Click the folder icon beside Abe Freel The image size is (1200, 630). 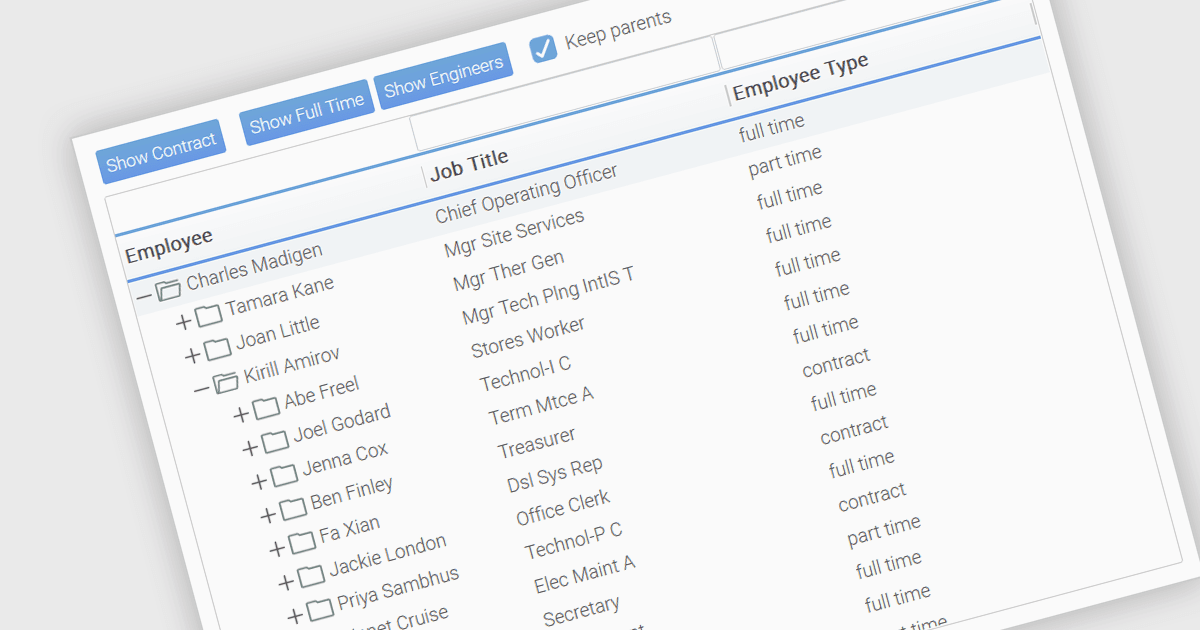coord(265,407)
